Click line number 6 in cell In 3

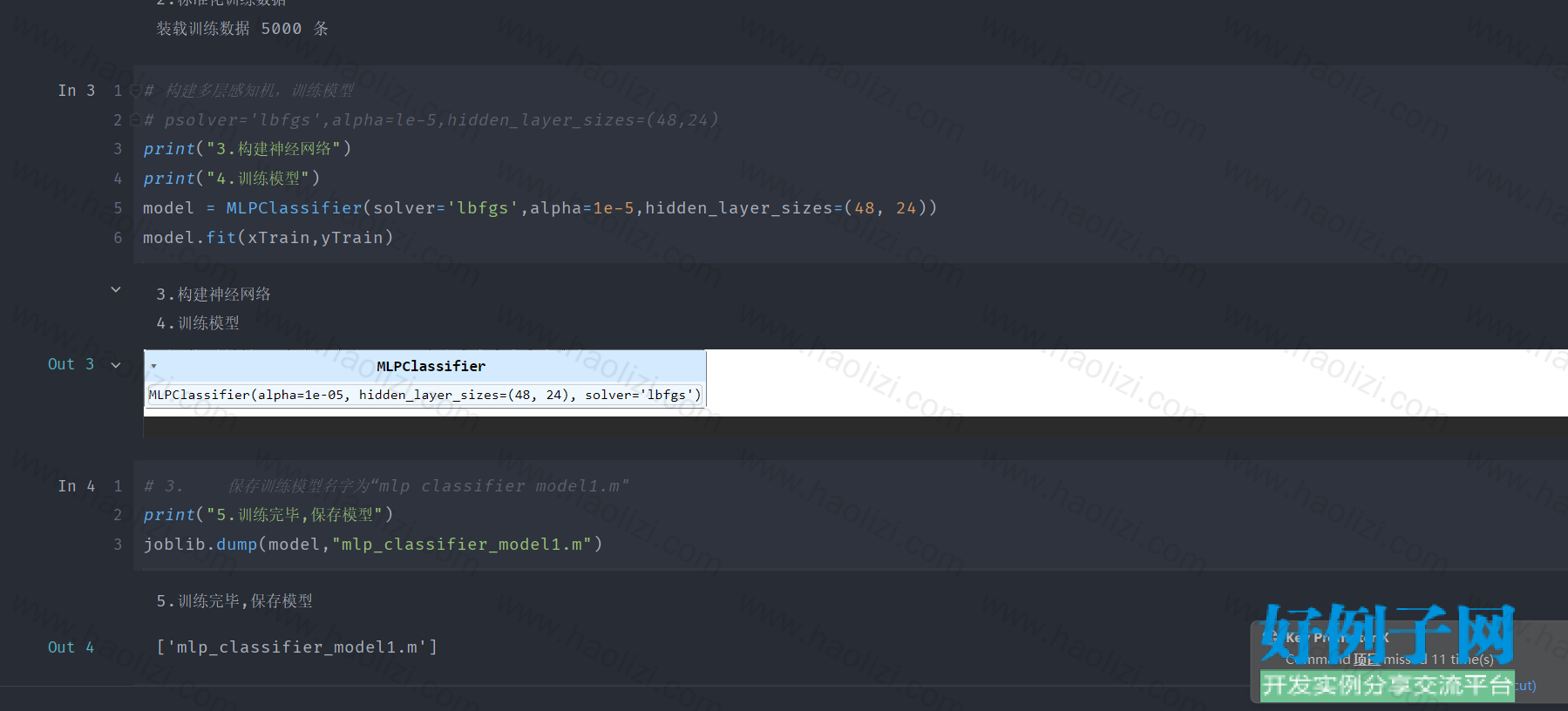(x=118, y=238)
